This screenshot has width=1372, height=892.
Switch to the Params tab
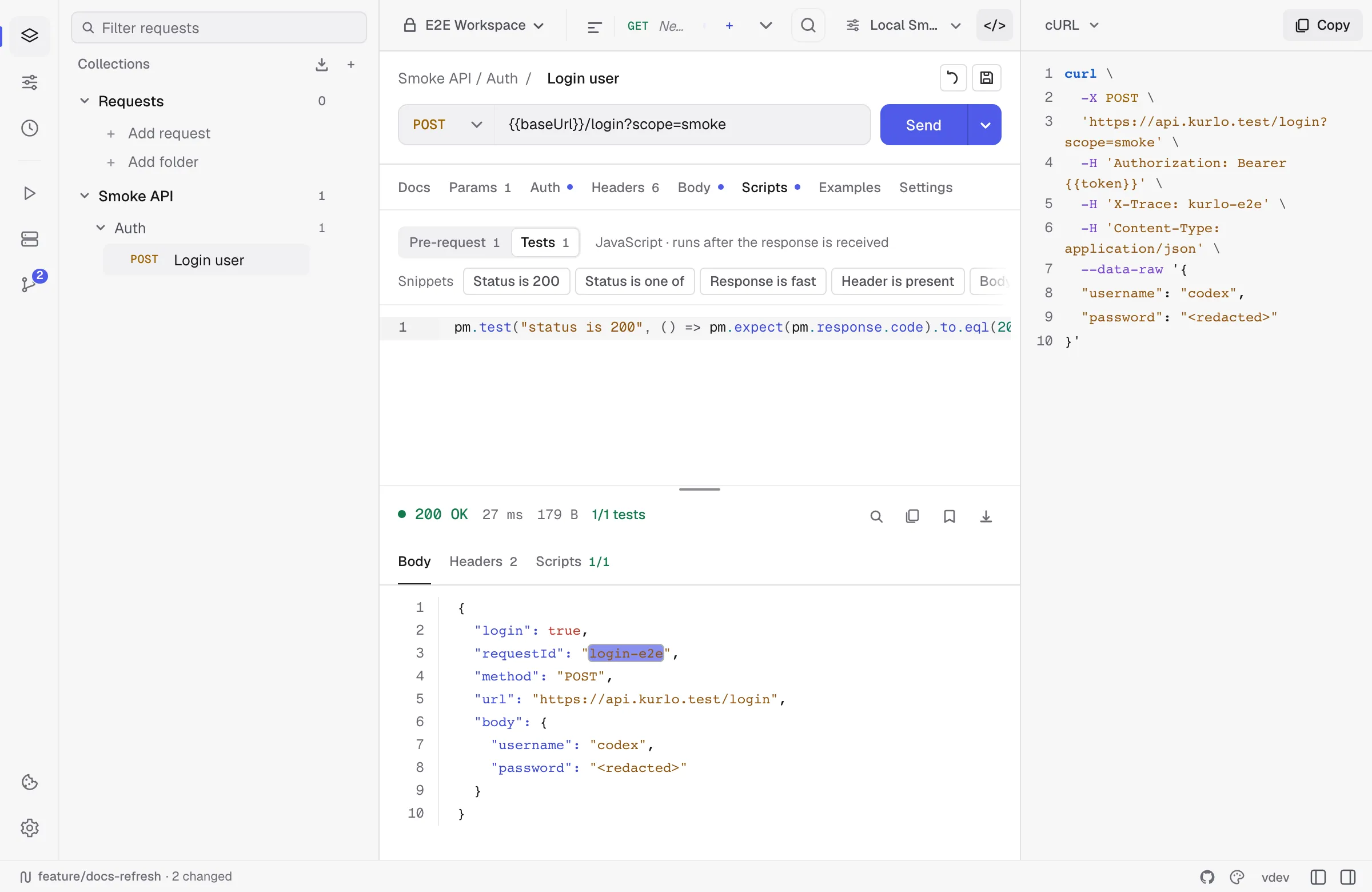tap(480, 188)
